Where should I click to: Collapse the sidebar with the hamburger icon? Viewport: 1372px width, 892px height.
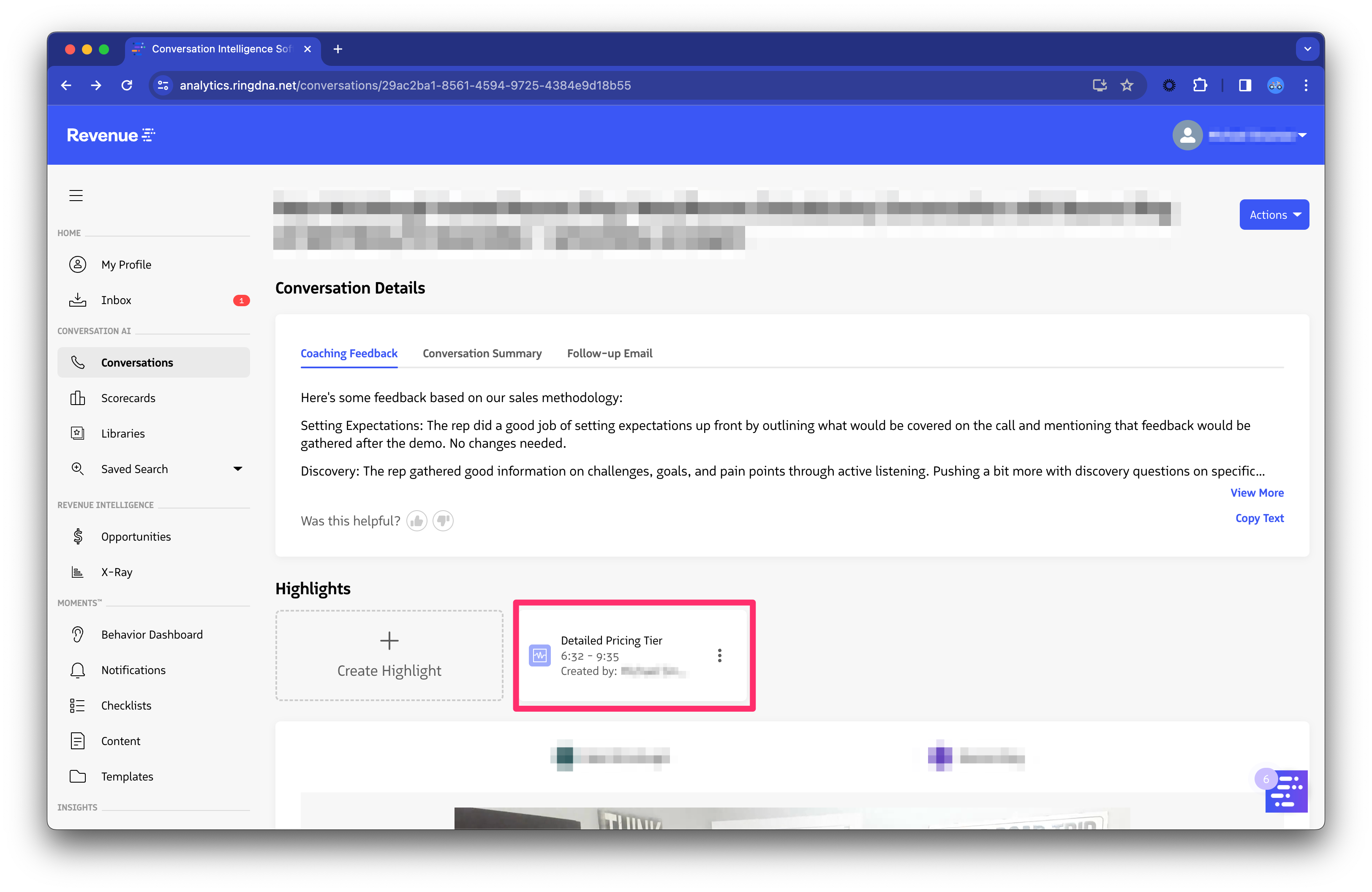point(76,196)
